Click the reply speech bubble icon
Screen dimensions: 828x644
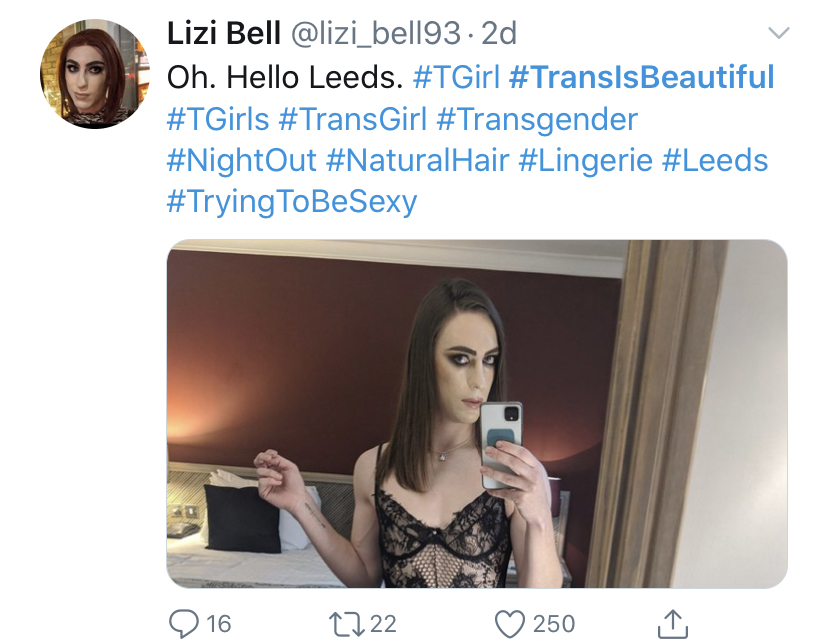click(x=184, y=623)
